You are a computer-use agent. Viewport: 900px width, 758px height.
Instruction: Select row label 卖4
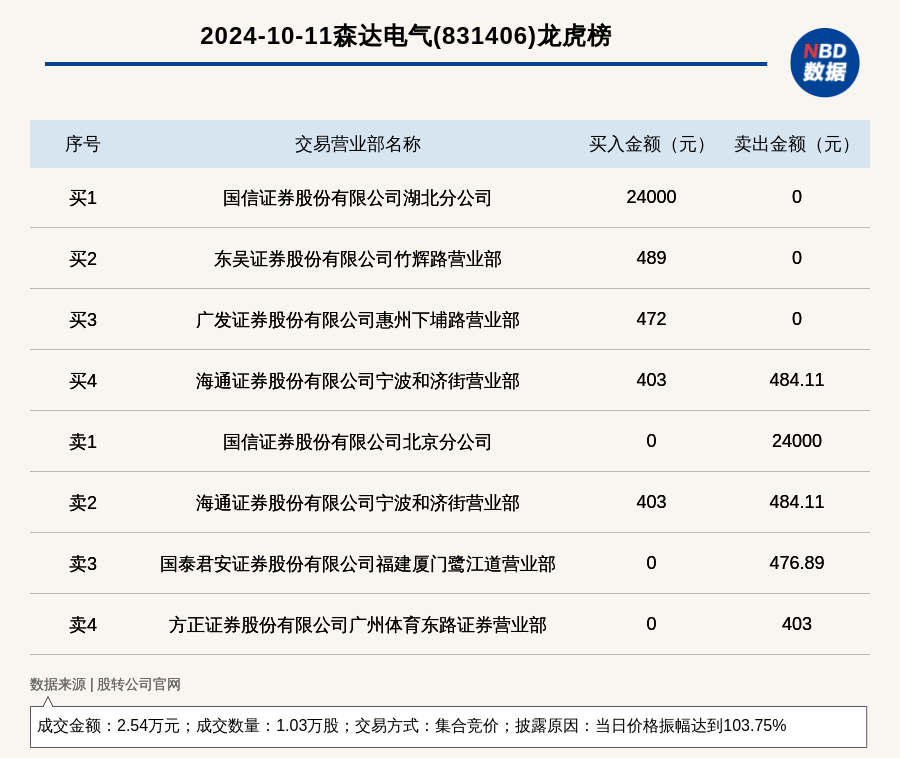[x=83, y=625]
